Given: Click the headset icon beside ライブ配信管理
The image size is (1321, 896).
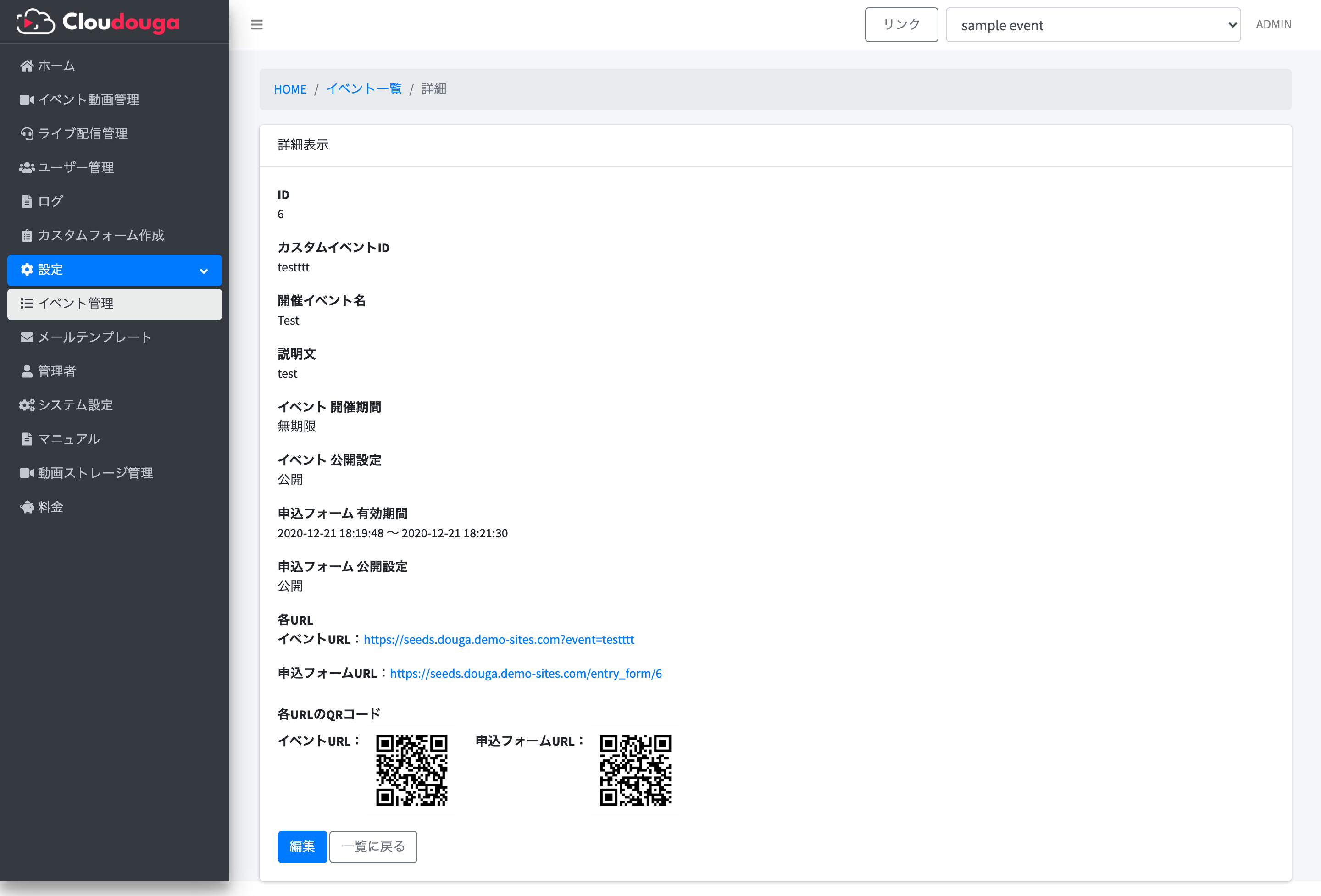Looking at the screenshot, I should [27, 134].
